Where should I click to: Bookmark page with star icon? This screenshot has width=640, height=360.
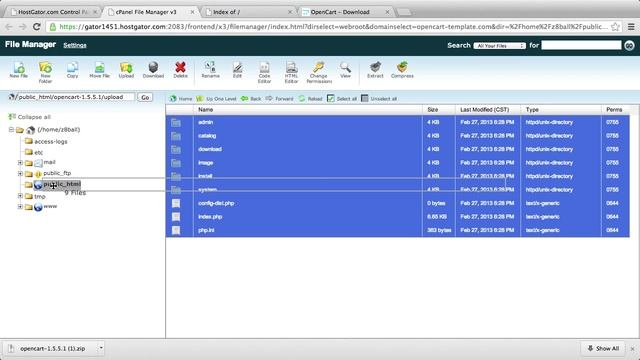[615, 27]
